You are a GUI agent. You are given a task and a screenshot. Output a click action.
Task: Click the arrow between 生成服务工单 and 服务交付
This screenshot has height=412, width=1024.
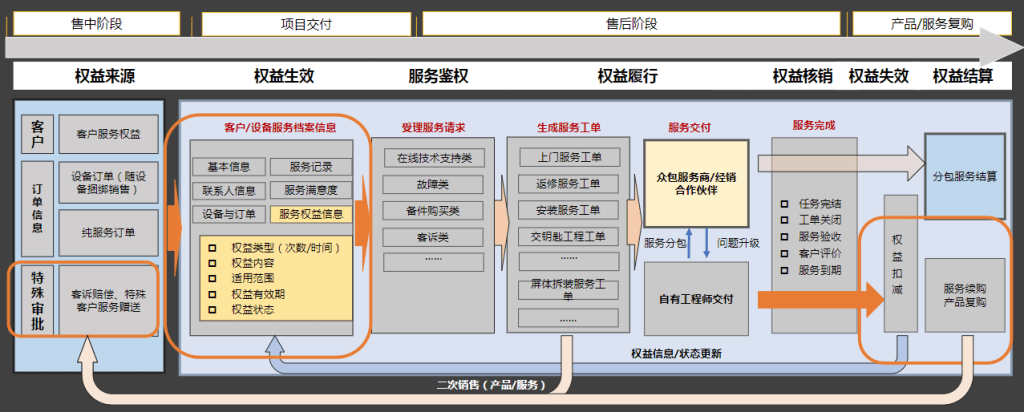634,211
